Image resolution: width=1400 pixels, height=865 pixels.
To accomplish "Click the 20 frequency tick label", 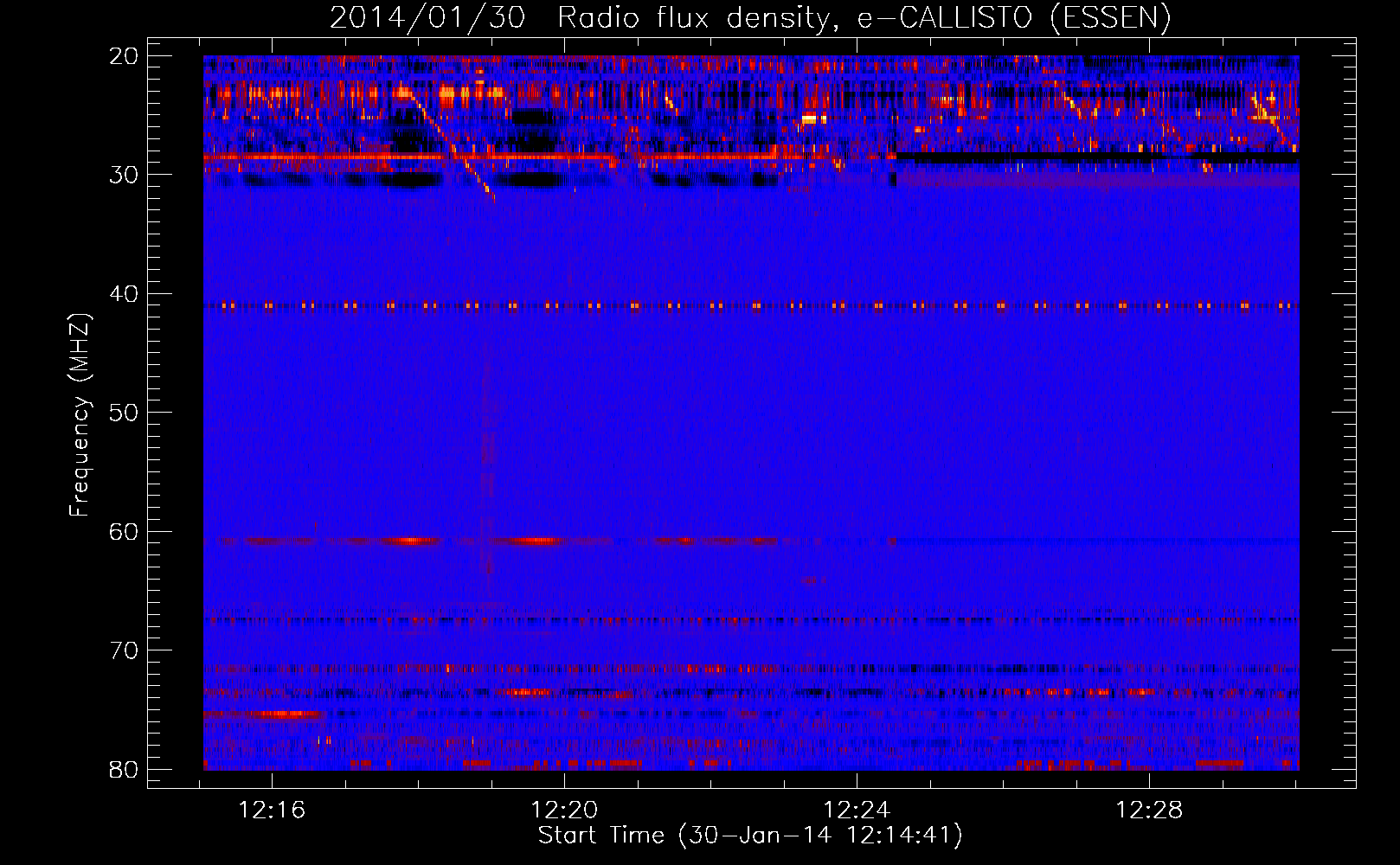I will (x=125, y=56).
